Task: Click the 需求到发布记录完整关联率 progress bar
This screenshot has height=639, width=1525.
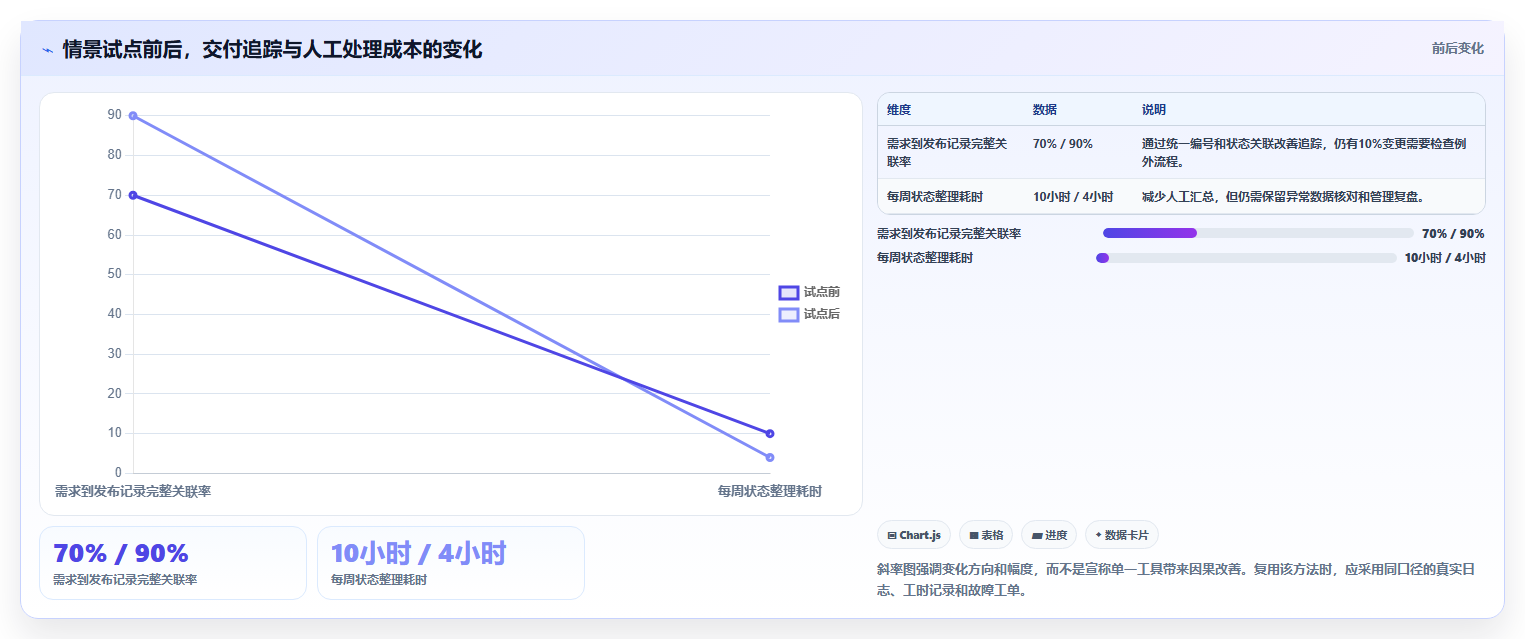Action: coord(1258,233)
